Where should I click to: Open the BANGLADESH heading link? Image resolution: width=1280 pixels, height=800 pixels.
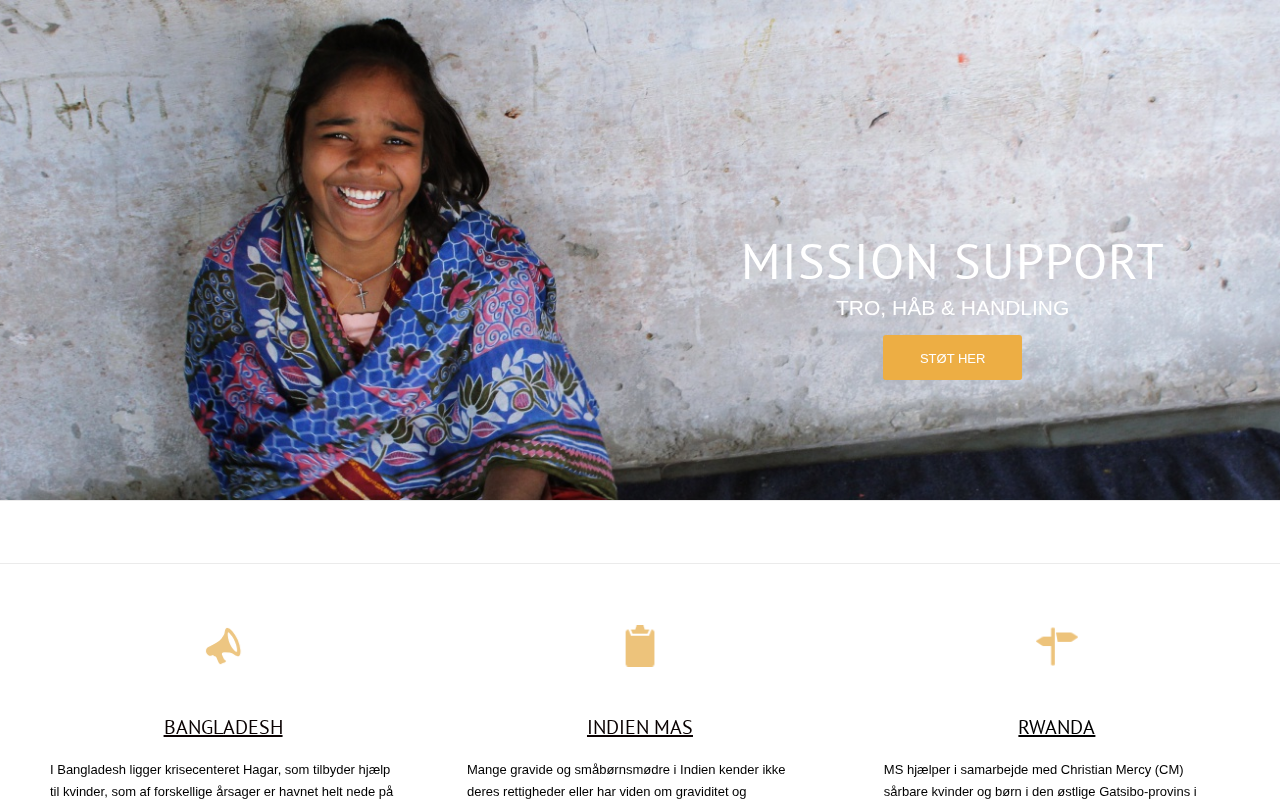point(223,727)
